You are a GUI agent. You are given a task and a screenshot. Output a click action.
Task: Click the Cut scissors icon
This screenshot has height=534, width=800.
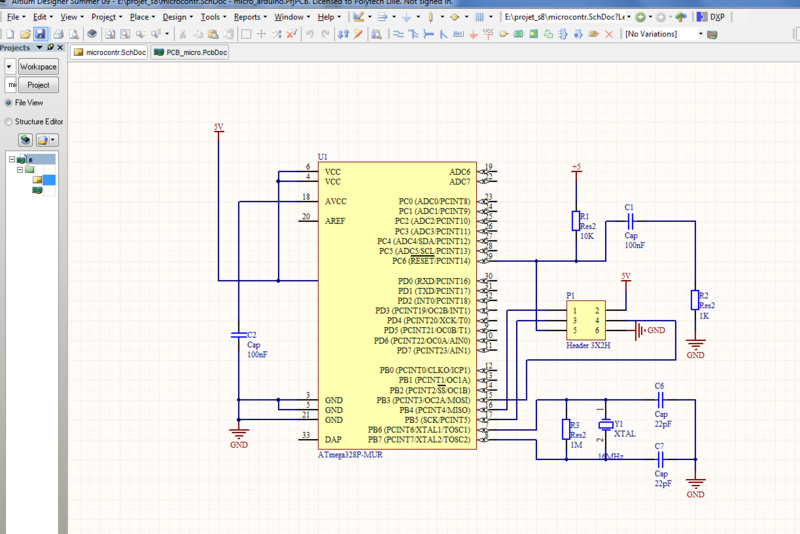pyautogui.click(x=181, y=34)
